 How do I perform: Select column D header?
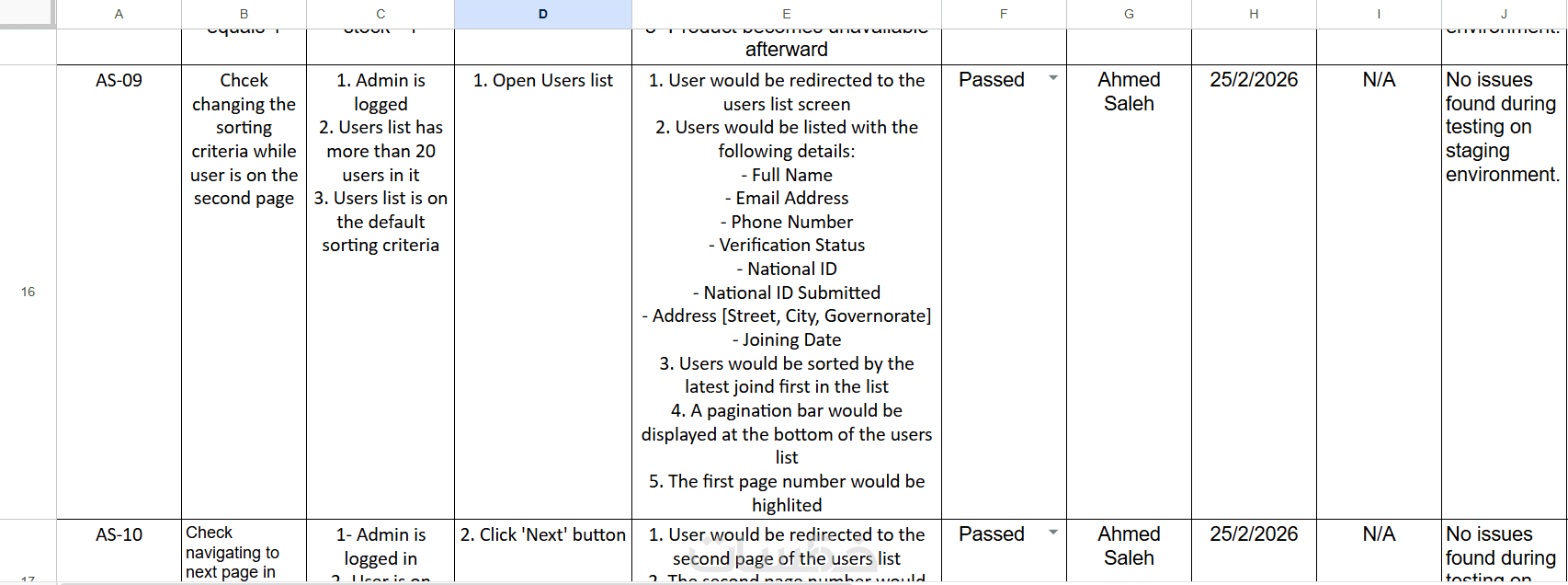543,14
